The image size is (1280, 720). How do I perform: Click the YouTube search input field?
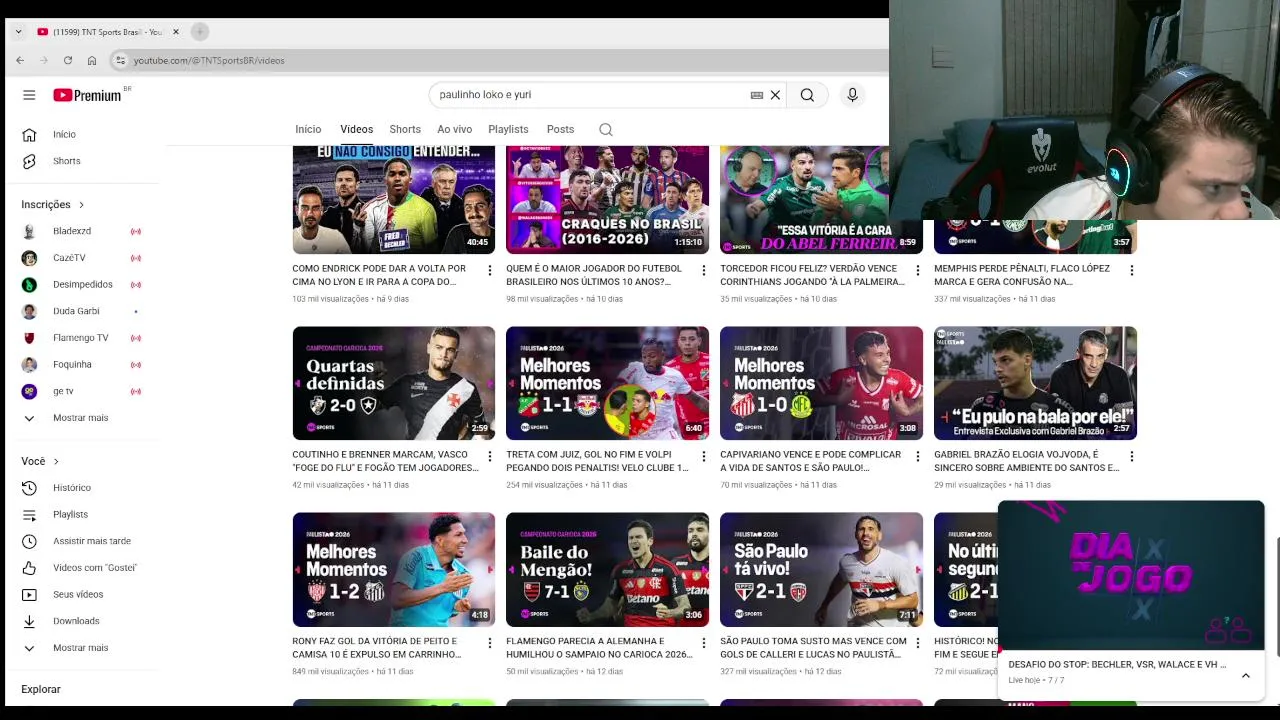coord(590,95)
